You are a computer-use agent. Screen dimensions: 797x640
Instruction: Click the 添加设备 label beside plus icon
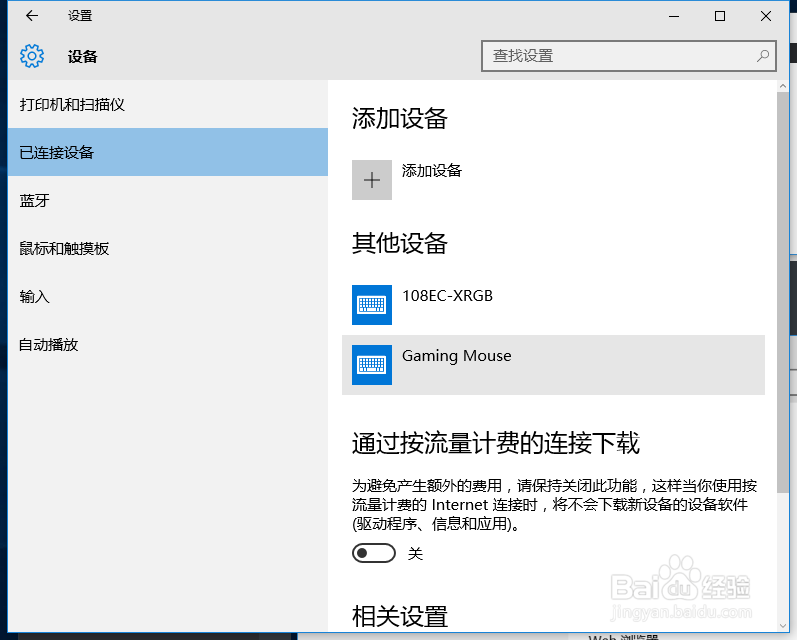(x=432, y=171)
